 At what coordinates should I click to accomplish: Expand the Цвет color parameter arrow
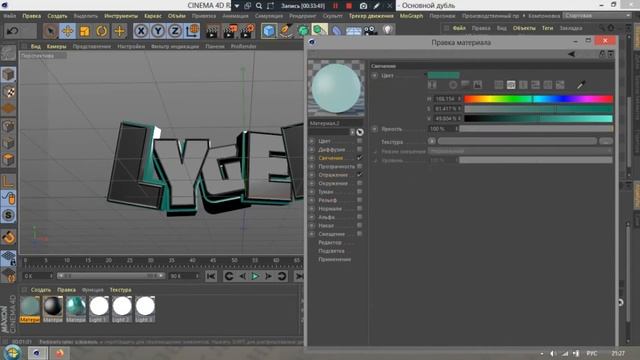pyautogui.click(x=374, y=76)
